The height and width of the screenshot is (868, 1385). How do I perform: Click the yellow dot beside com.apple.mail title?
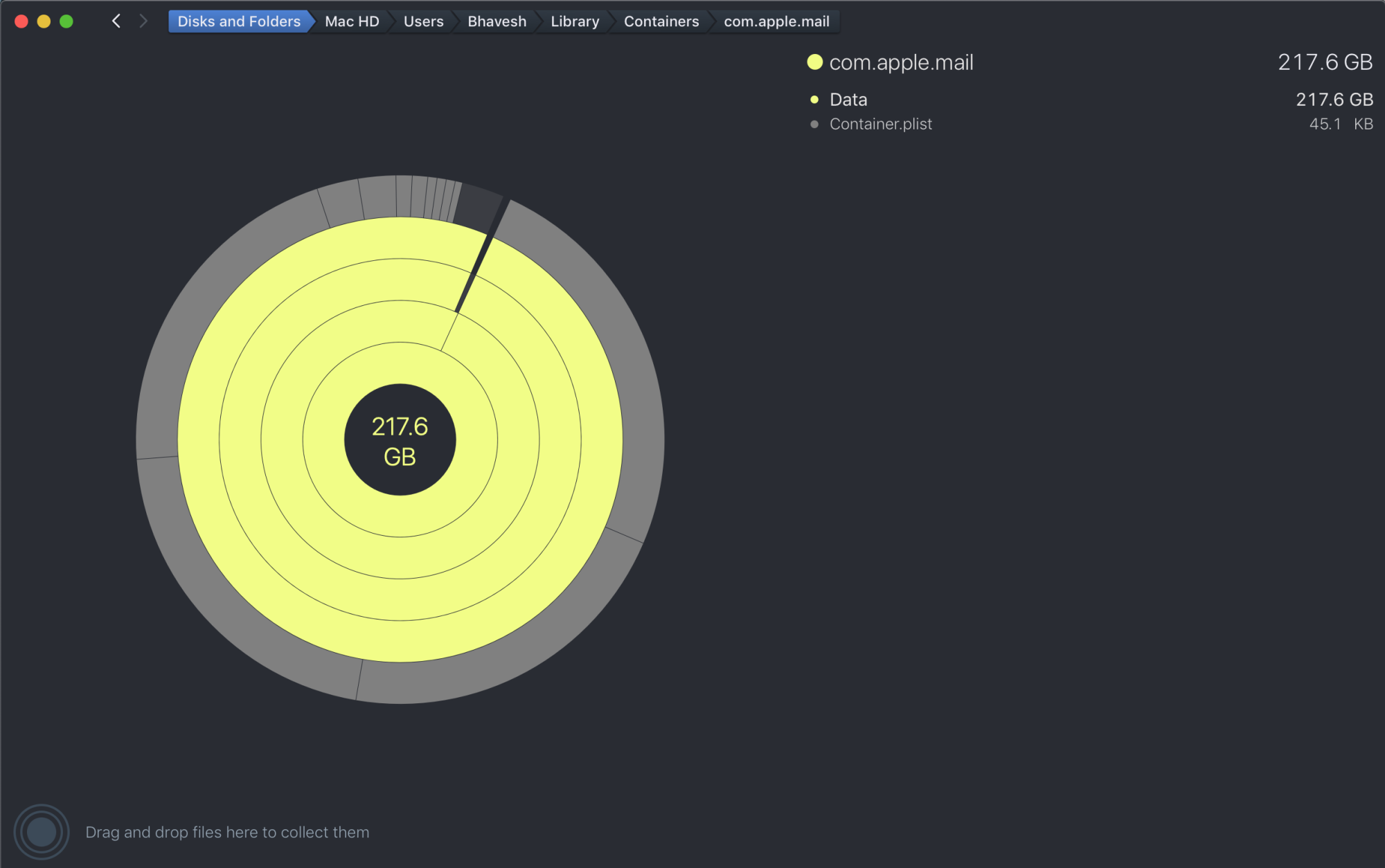(x=815, y=62)
